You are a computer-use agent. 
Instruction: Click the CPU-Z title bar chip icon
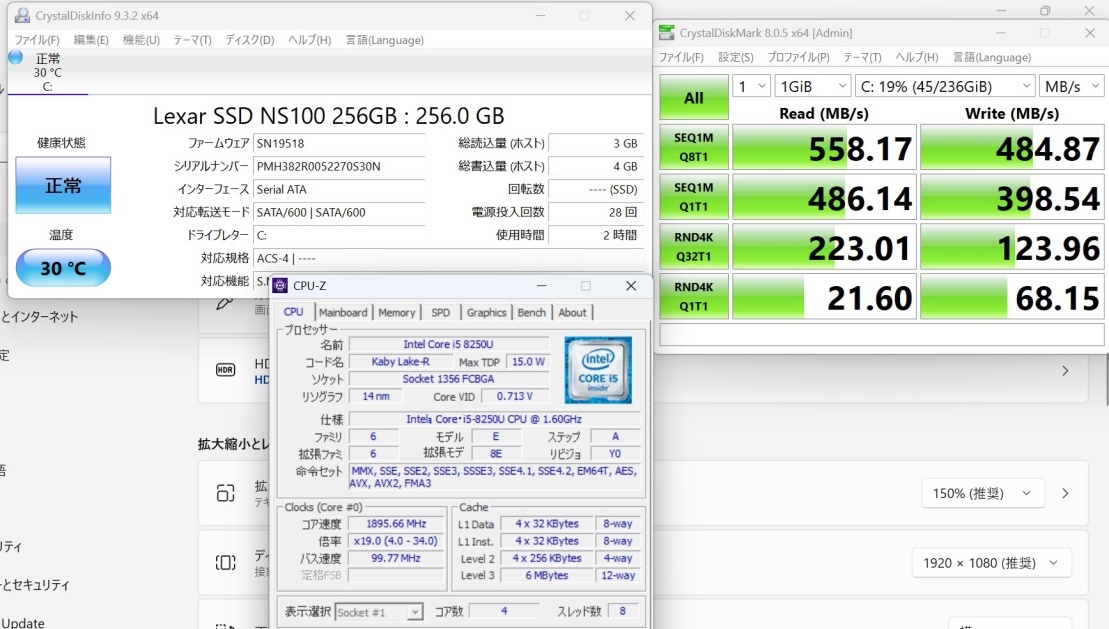(280, 286)
